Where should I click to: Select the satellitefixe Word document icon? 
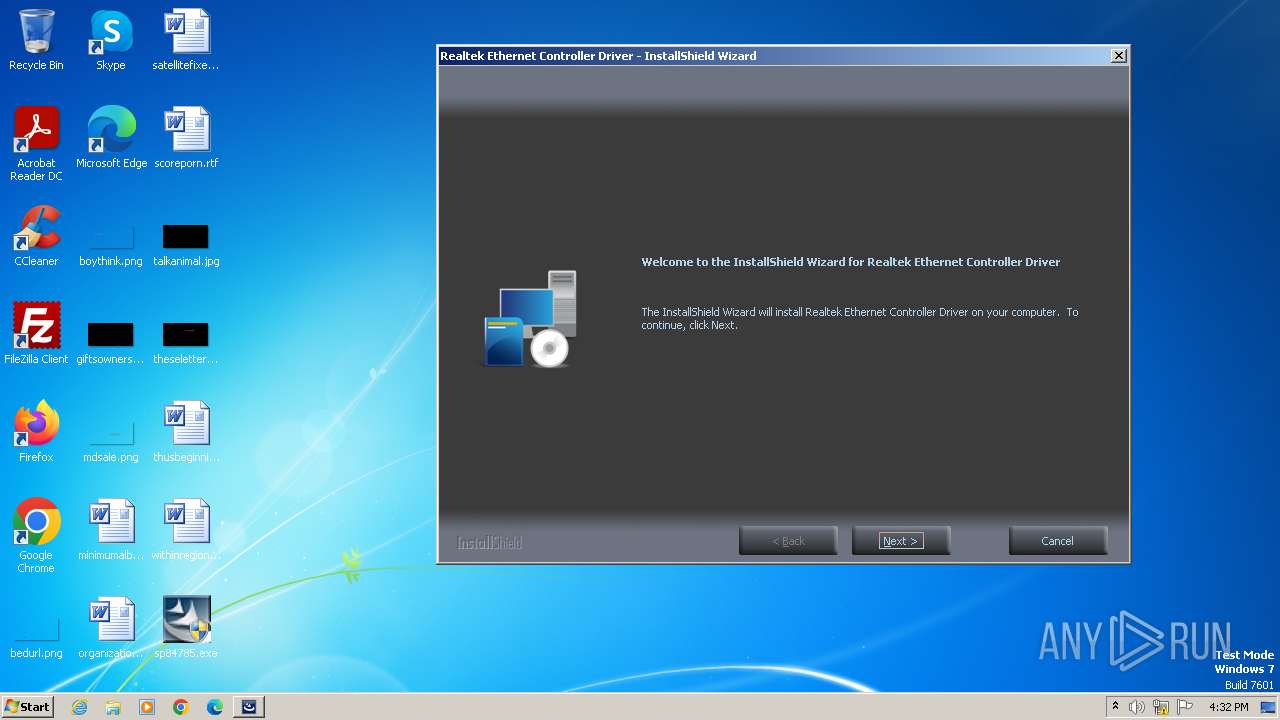186,40
